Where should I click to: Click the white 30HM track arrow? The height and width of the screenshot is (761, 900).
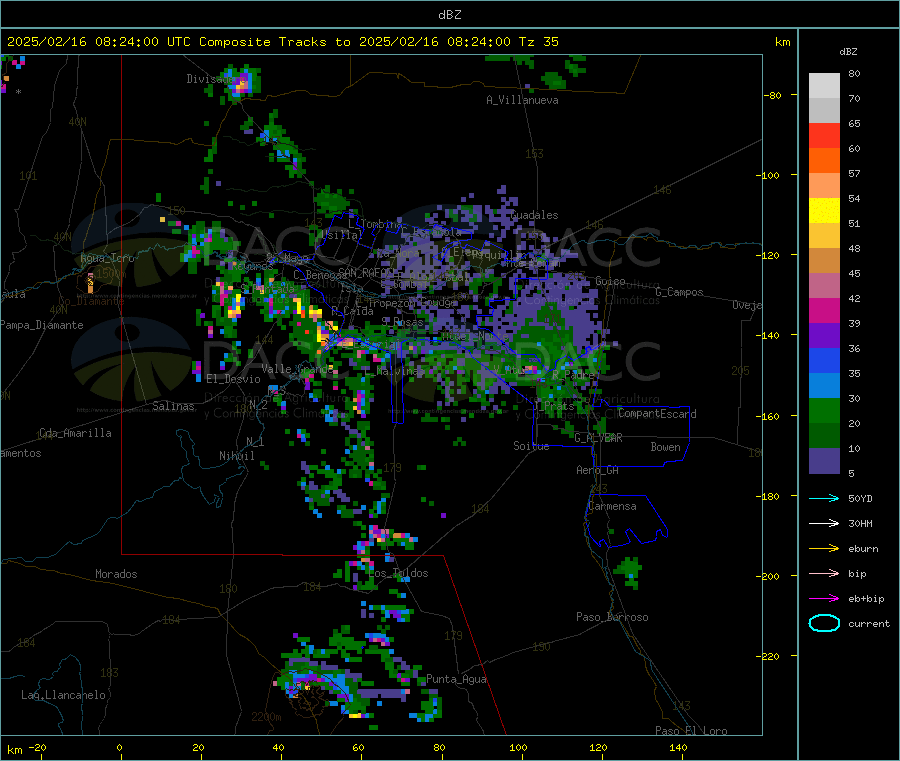[x=824, y=523]
